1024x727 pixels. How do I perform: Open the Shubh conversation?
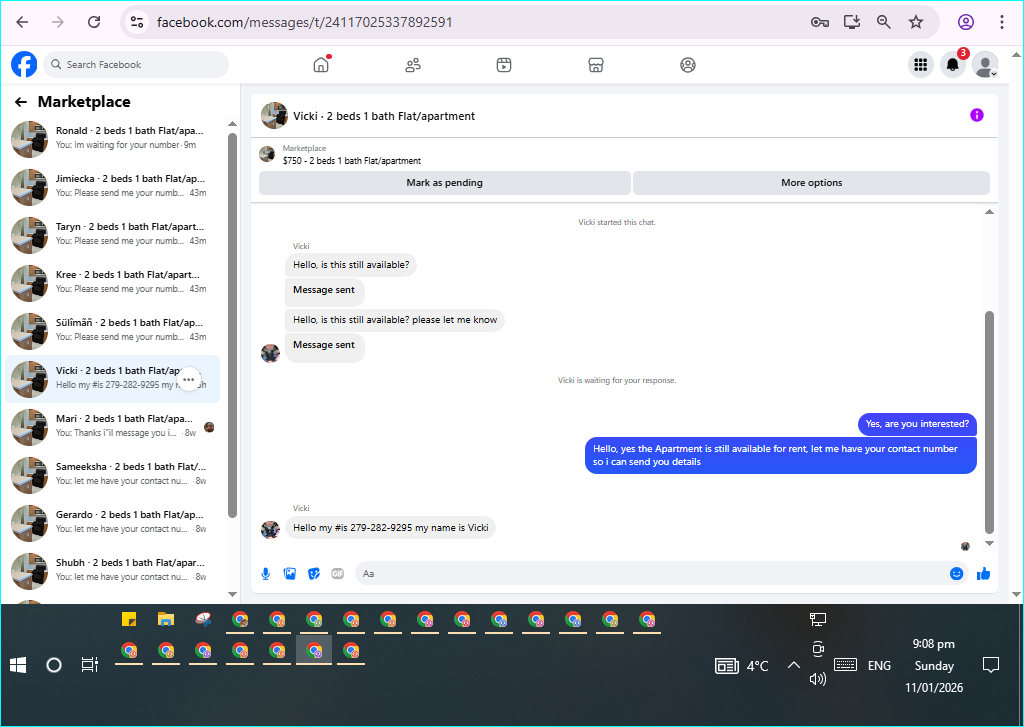[112, 570]
